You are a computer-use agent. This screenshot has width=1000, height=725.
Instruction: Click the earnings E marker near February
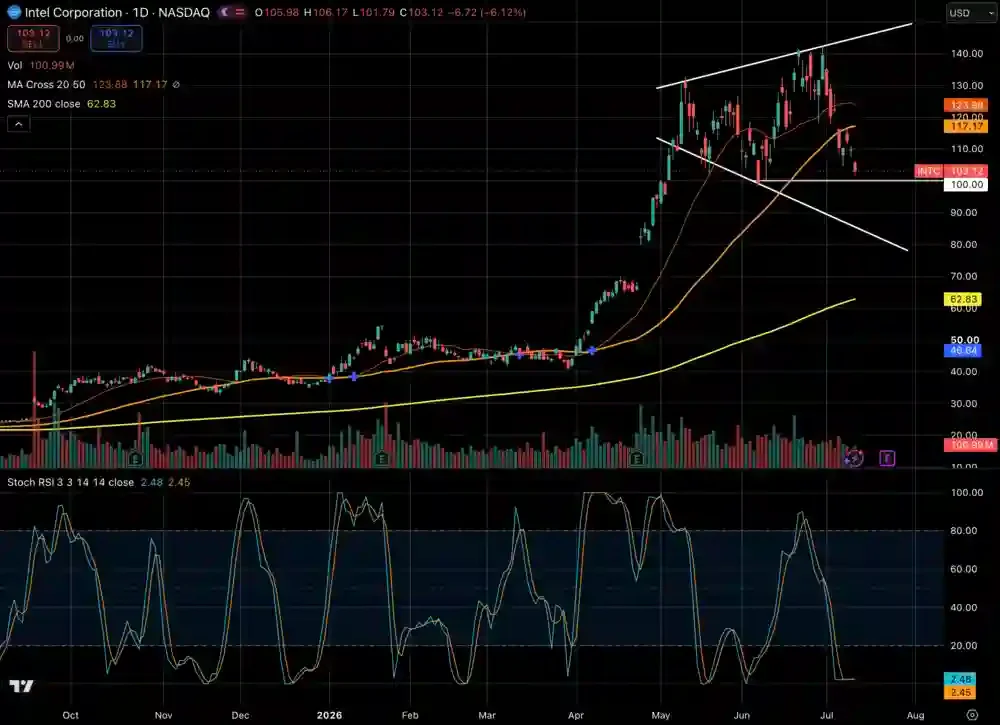(381, 458)
